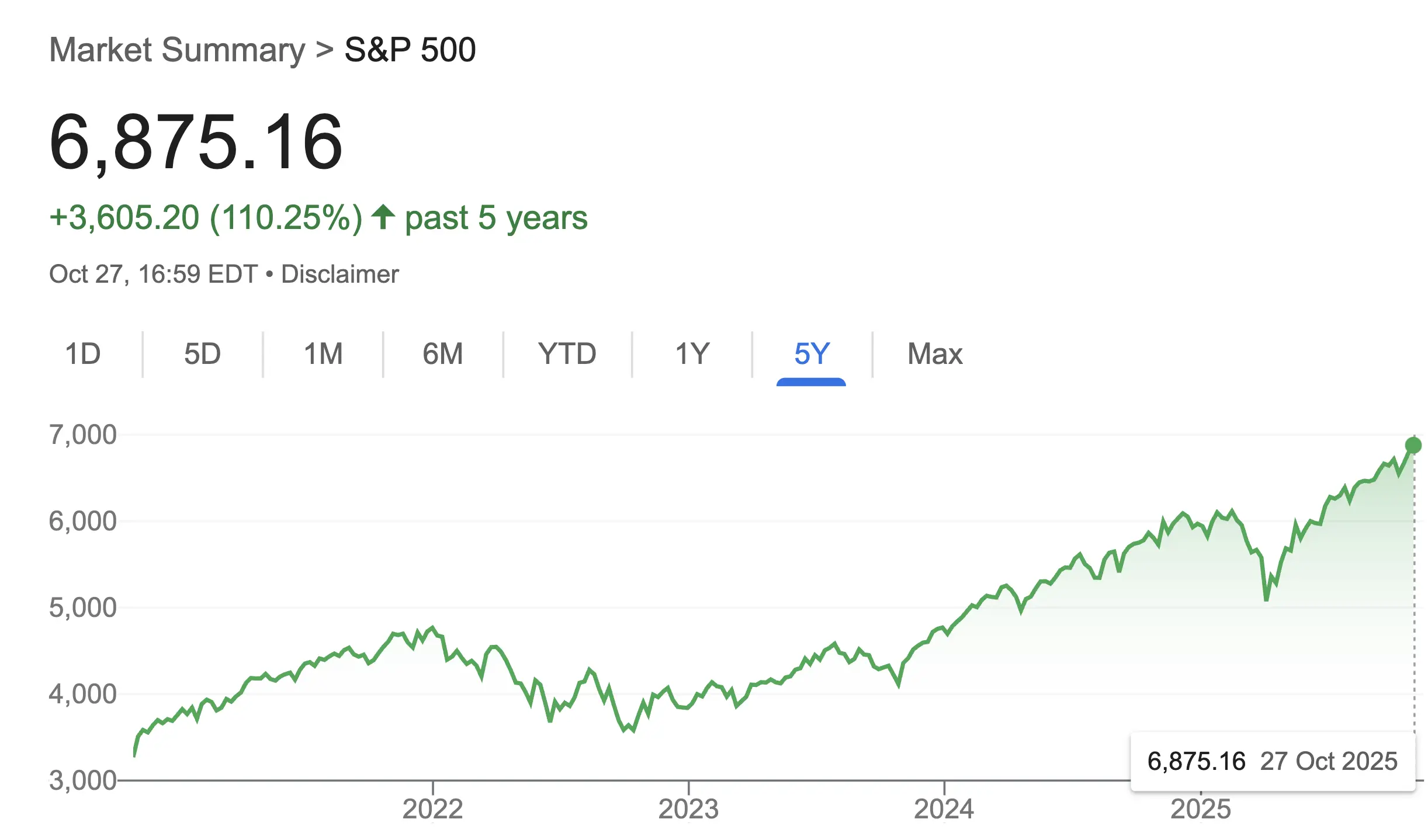Image resolution: width=1428 pixels, height=840 pixels.
Task: Open the Market Summary breadcrumb link
Action: click(x=177, y=50)
